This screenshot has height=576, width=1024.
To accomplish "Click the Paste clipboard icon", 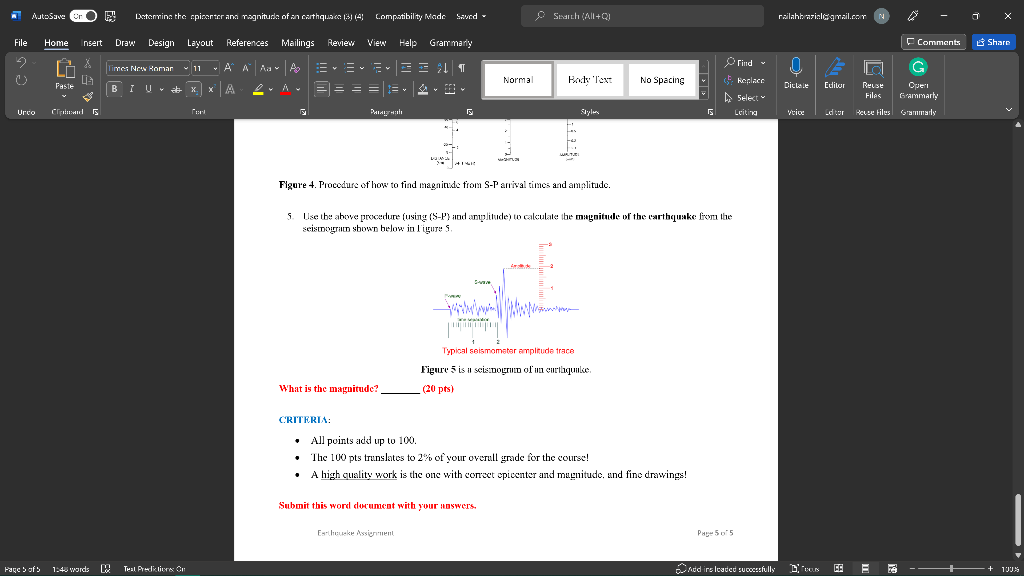I will coord(65,68).
